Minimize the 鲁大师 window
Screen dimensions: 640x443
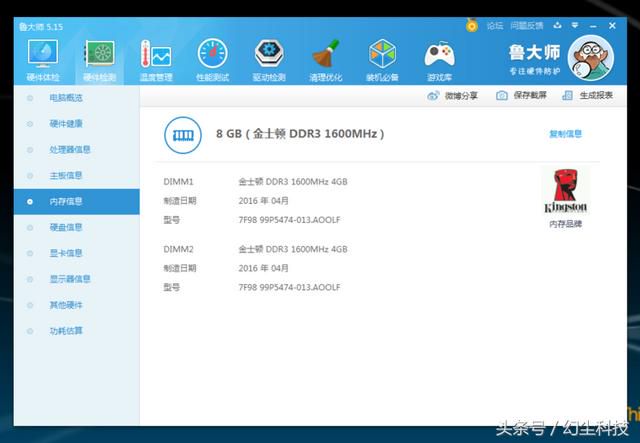[593, 26]
